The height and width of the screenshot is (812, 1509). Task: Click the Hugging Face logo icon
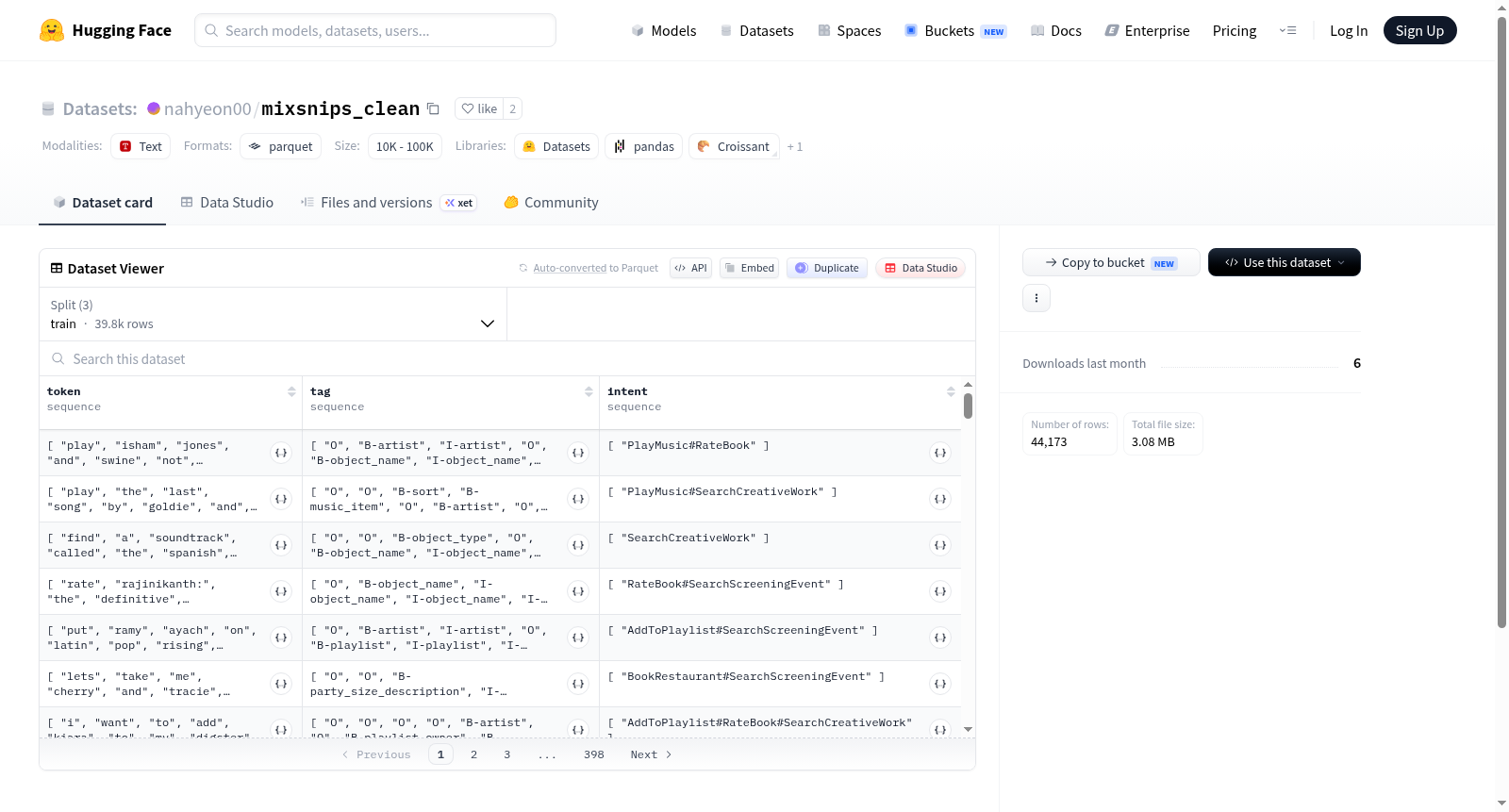point(52,30)
